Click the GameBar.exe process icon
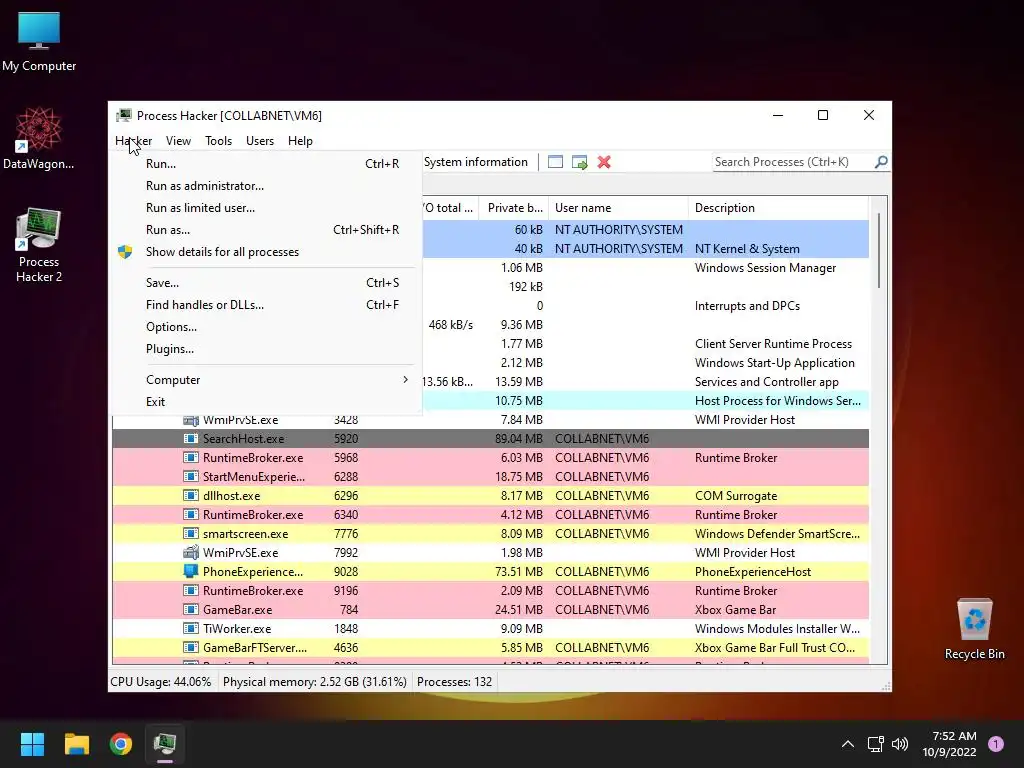 pyautogui.click(x=191, y=609)
